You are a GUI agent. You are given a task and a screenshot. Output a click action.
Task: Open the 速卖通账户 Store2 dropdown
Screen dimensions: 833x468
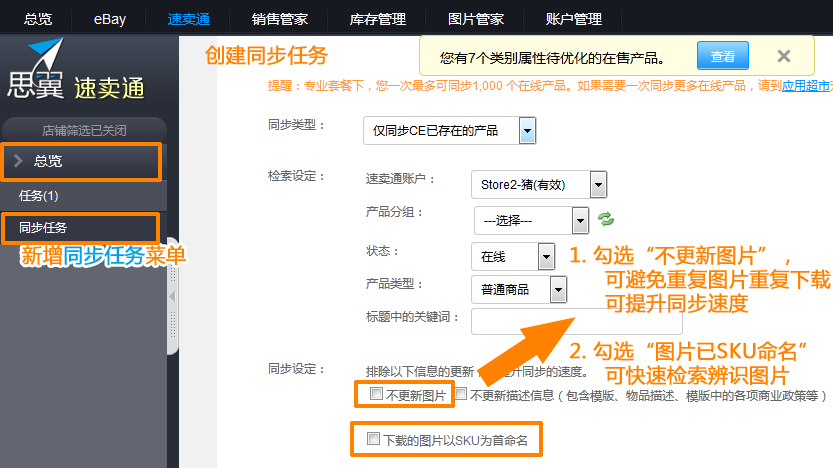tap(539, 184)
